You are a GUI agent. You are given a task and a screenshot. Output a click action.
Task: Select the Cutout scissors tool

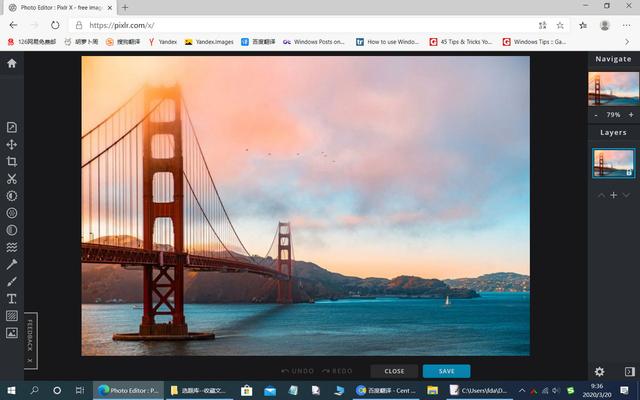point(12,179)
